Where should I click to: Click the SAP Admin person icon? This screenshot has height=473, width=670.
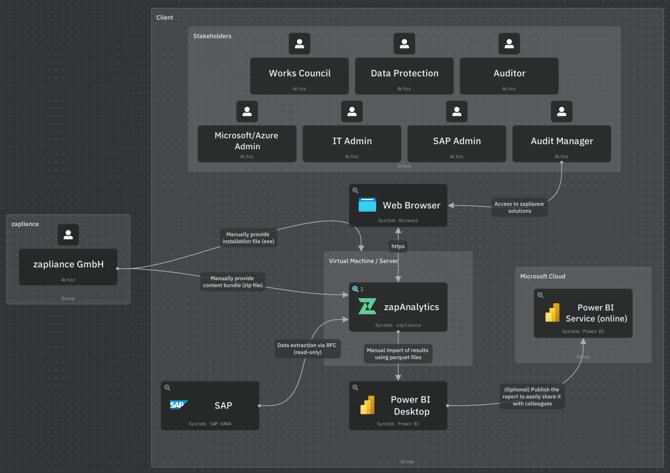tap(456, 112)
